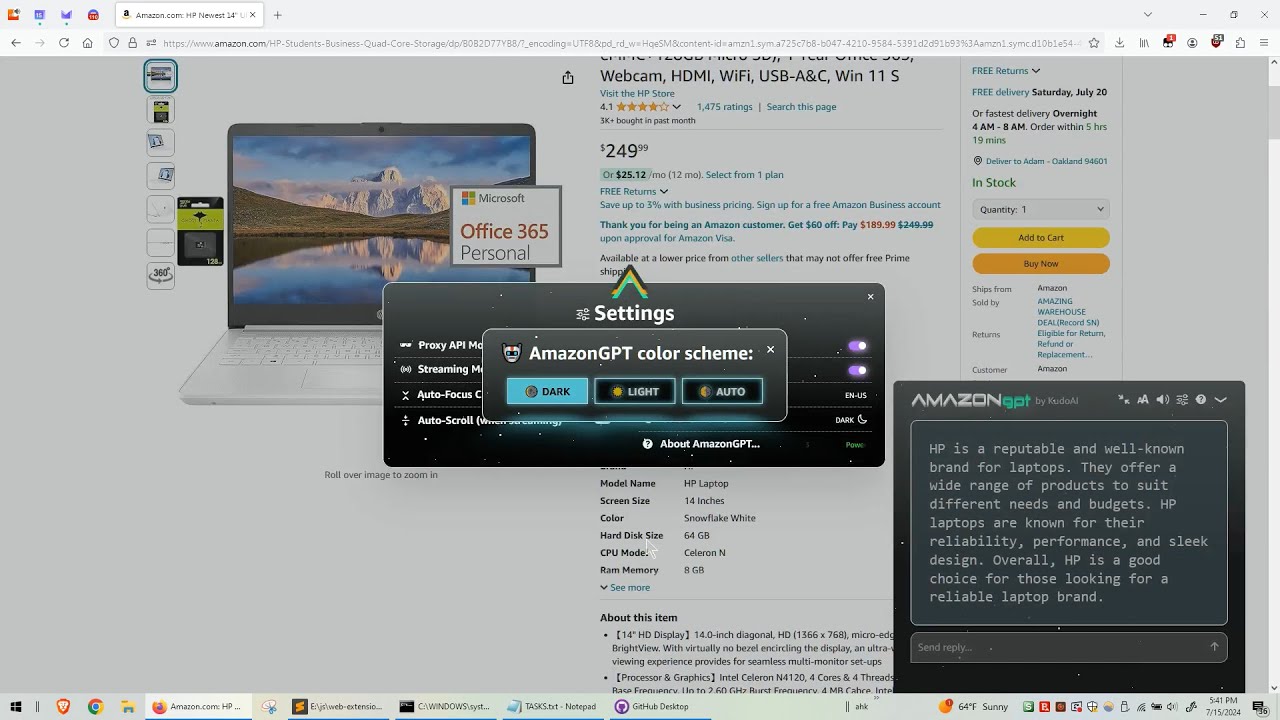This screenshot has height=720, width=1280.
Task: Click Add to Cart button
Action: (1041, 238)
